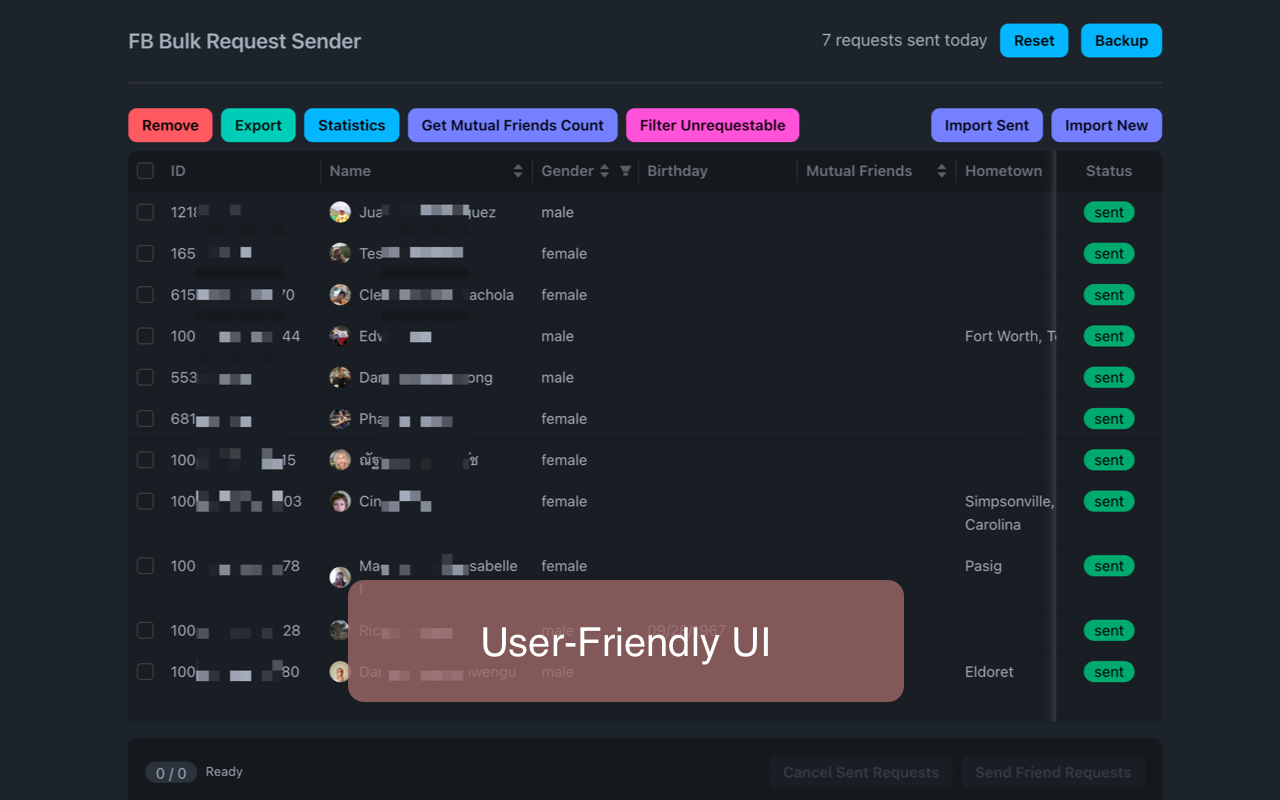Open the Gender column filter icon
The height and width of the screenshot is (800, 1280).
click(625, 171)
